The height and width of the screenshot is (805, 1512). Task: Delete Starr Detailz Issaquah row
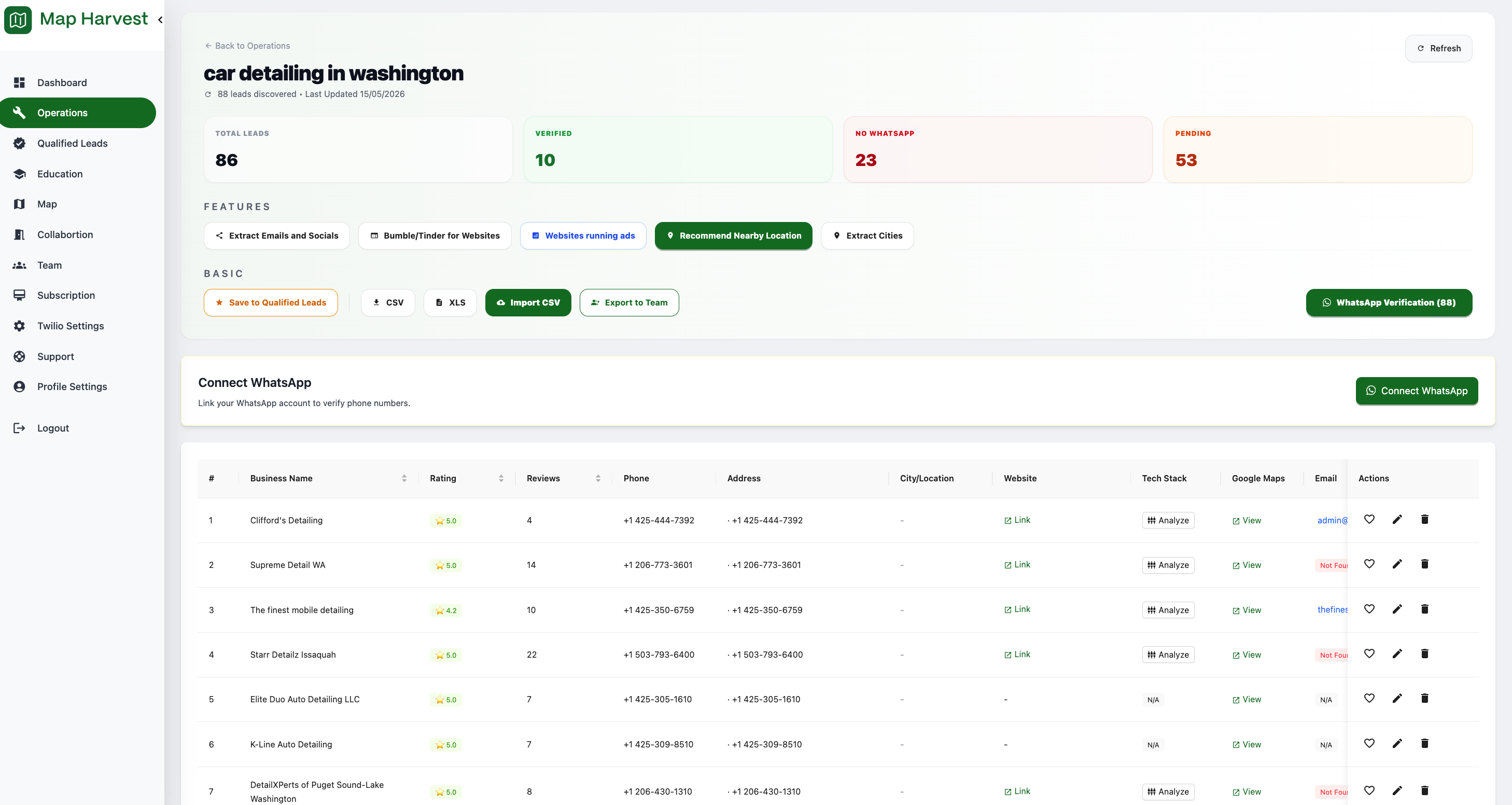1424,654
